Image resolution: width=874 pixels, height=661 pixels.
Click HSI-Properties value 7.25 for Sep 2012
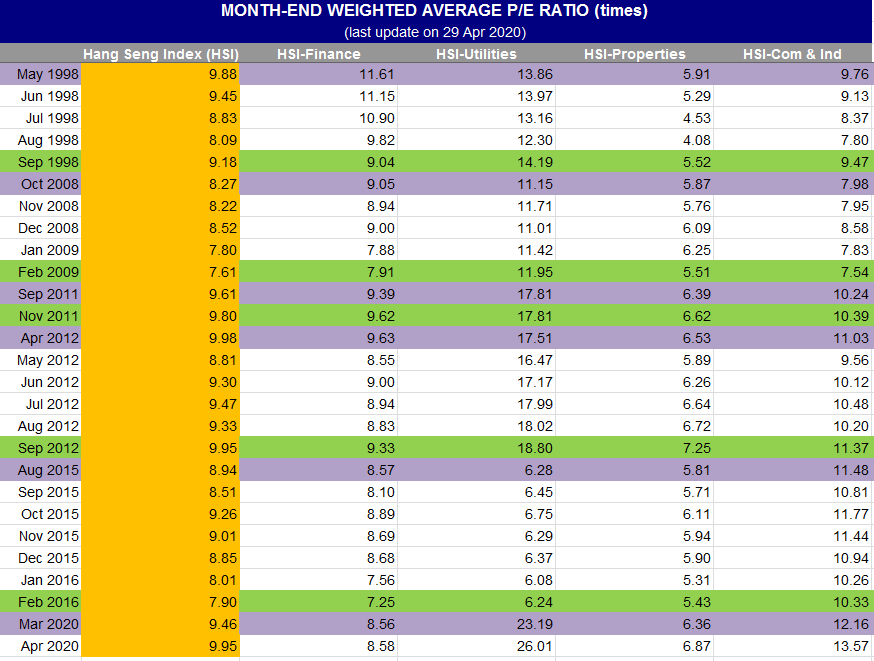point(697,448)
